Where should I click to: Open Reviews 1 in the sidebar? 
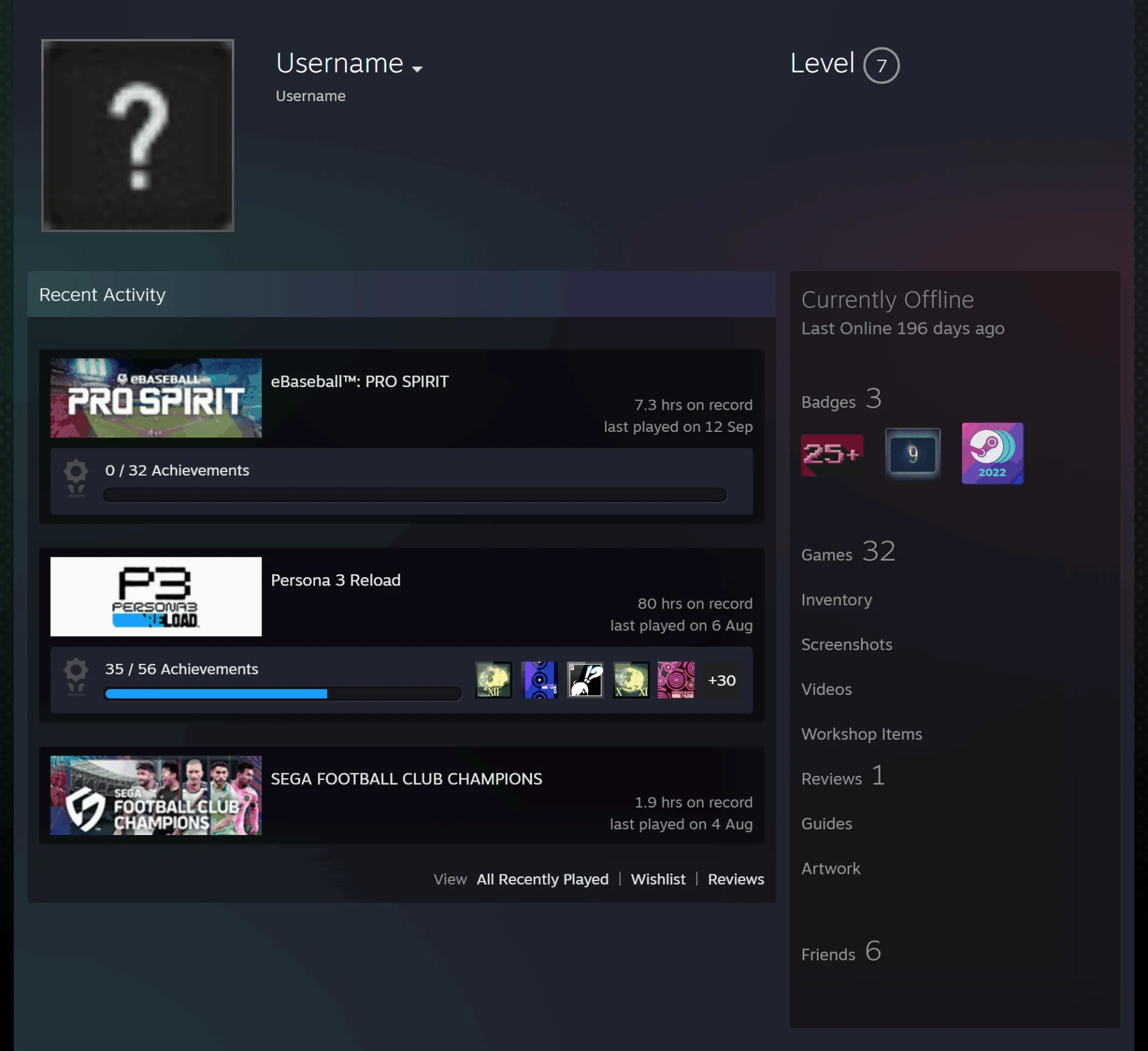[843, 776]
